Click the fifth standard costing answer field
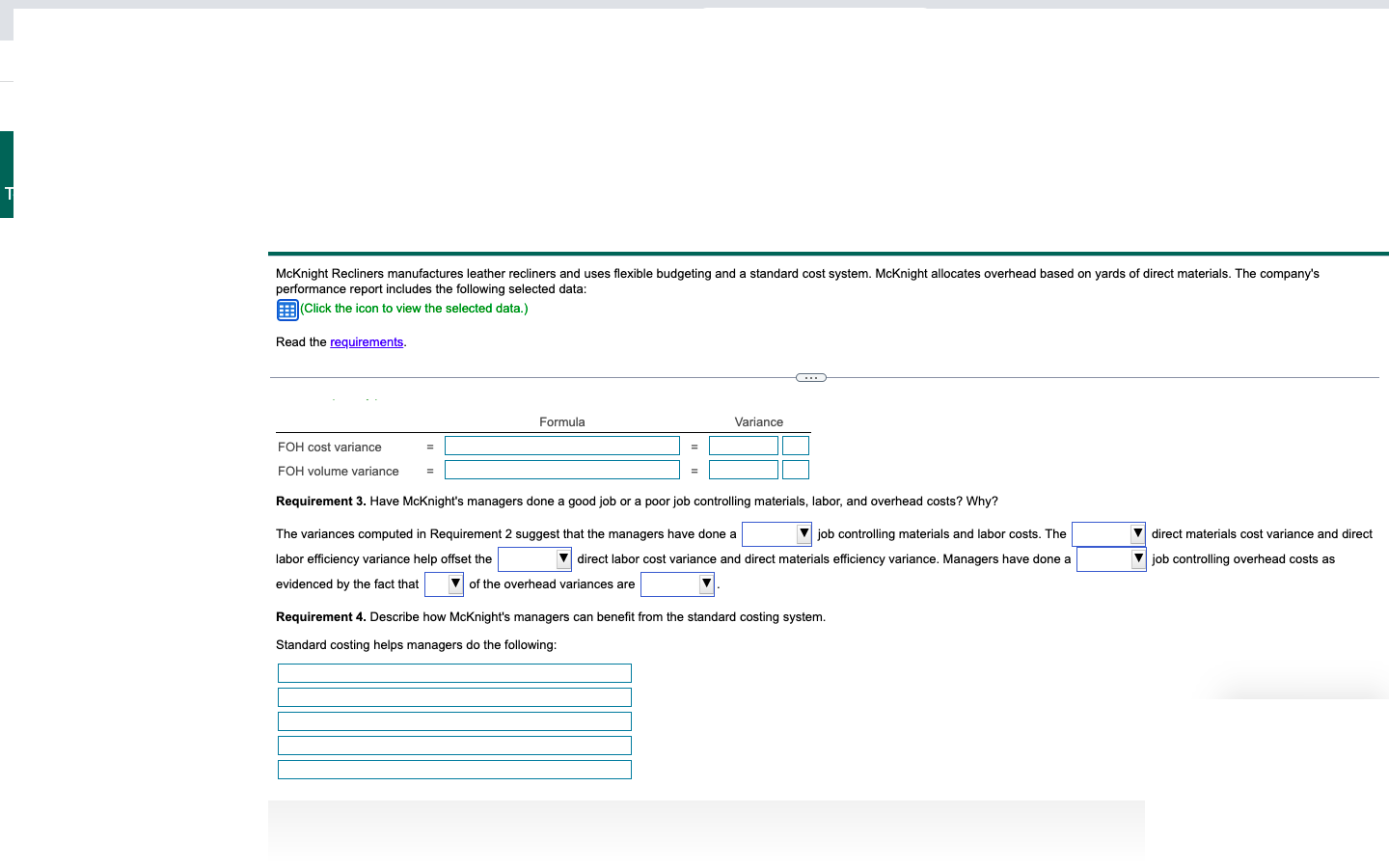 pos(454,770)
